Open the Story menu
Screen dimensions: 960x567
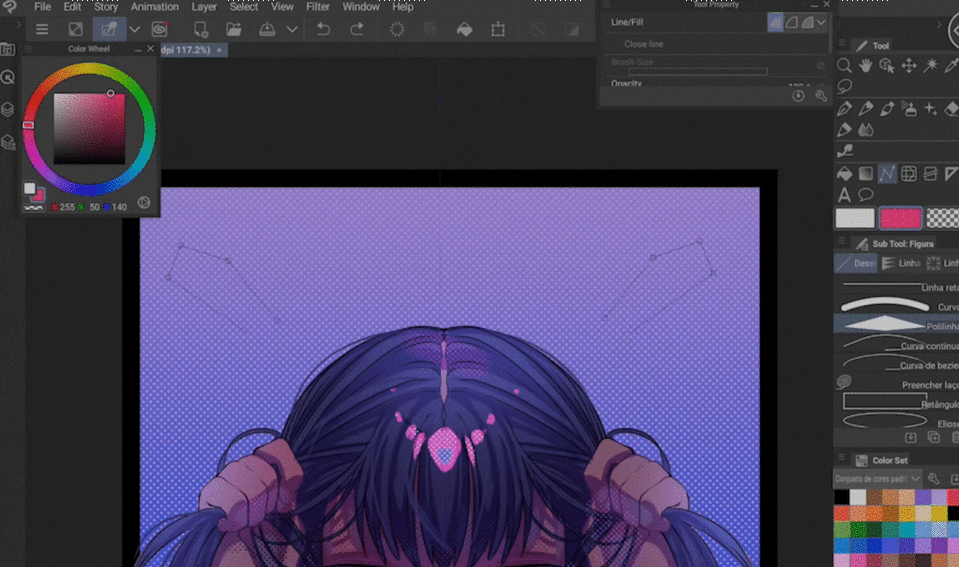pyautogui.click(x=105, y=7)
